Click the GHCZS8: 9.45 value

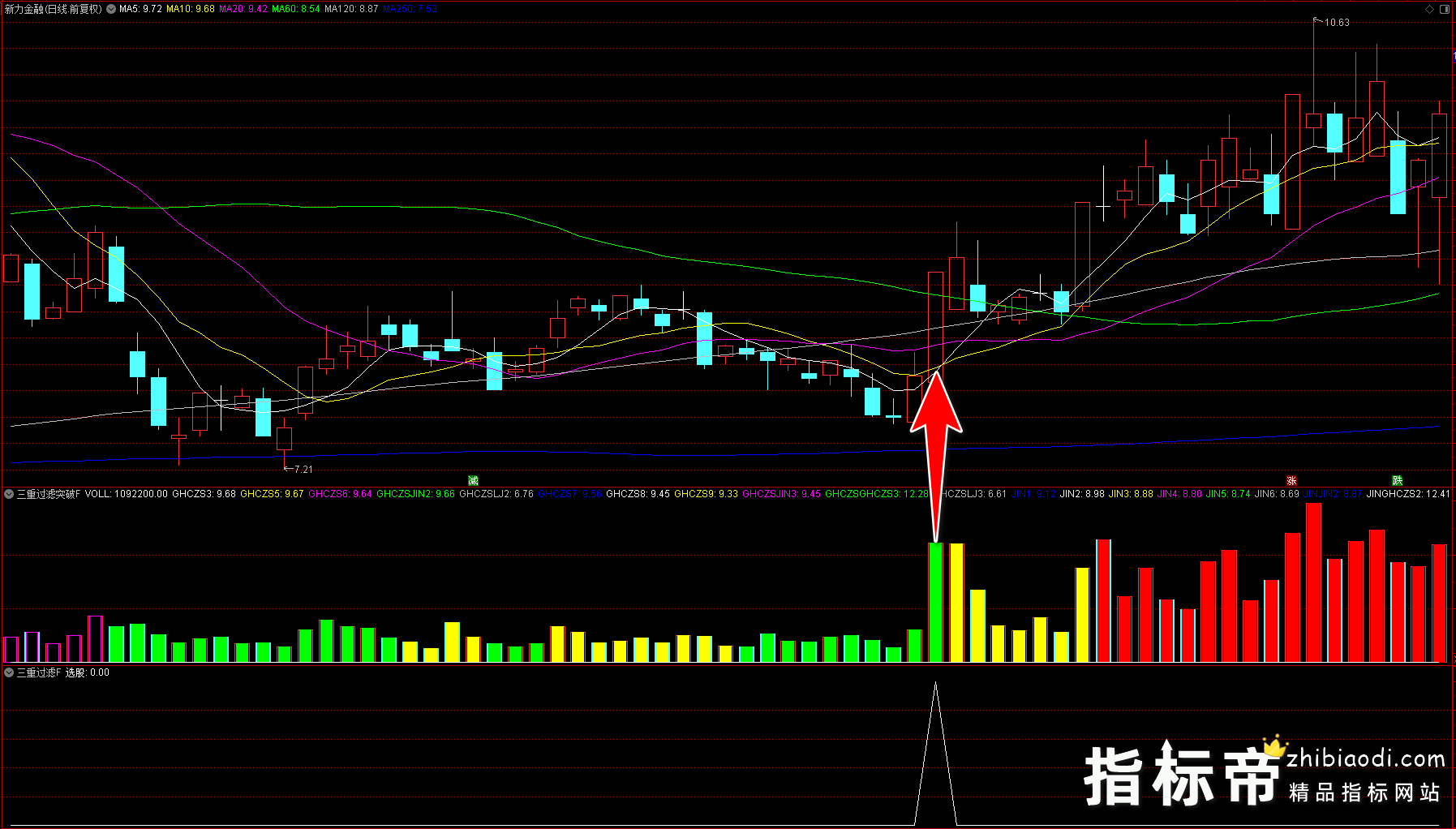point(638,493)
